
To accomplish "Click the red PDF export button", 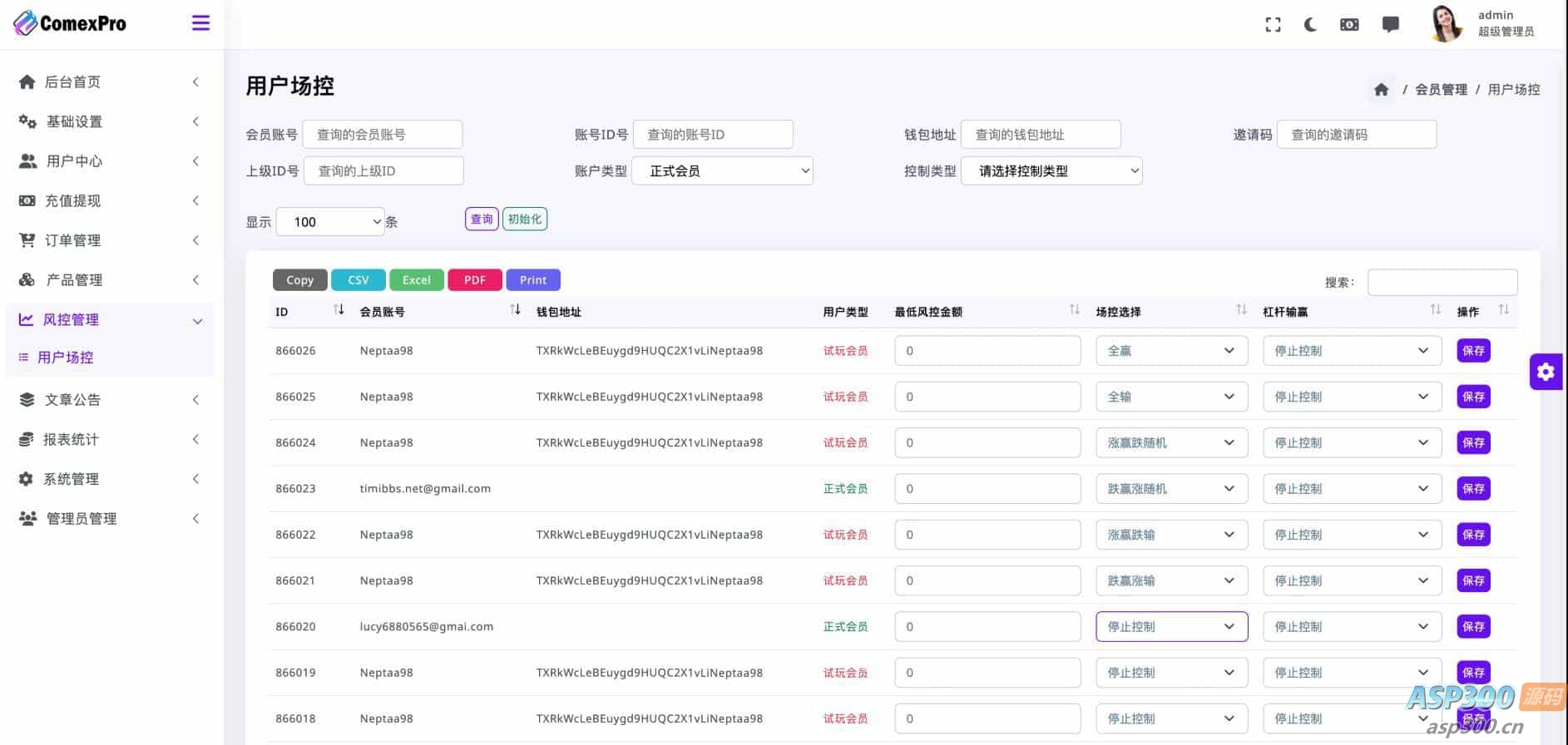I will 474,280.
